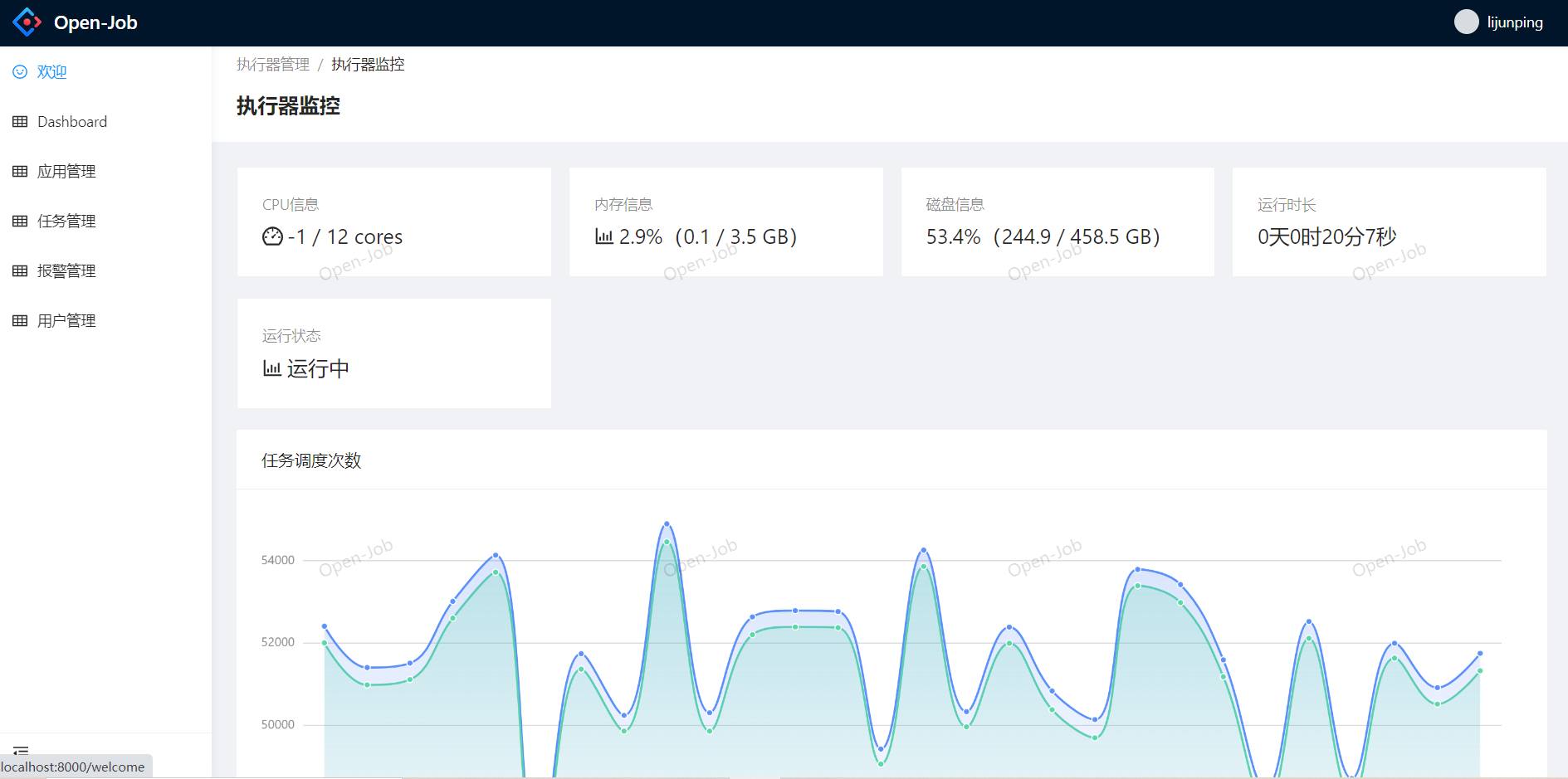Click the 任务管理 table icon
1568x779 pixels.
pos(20,222)
